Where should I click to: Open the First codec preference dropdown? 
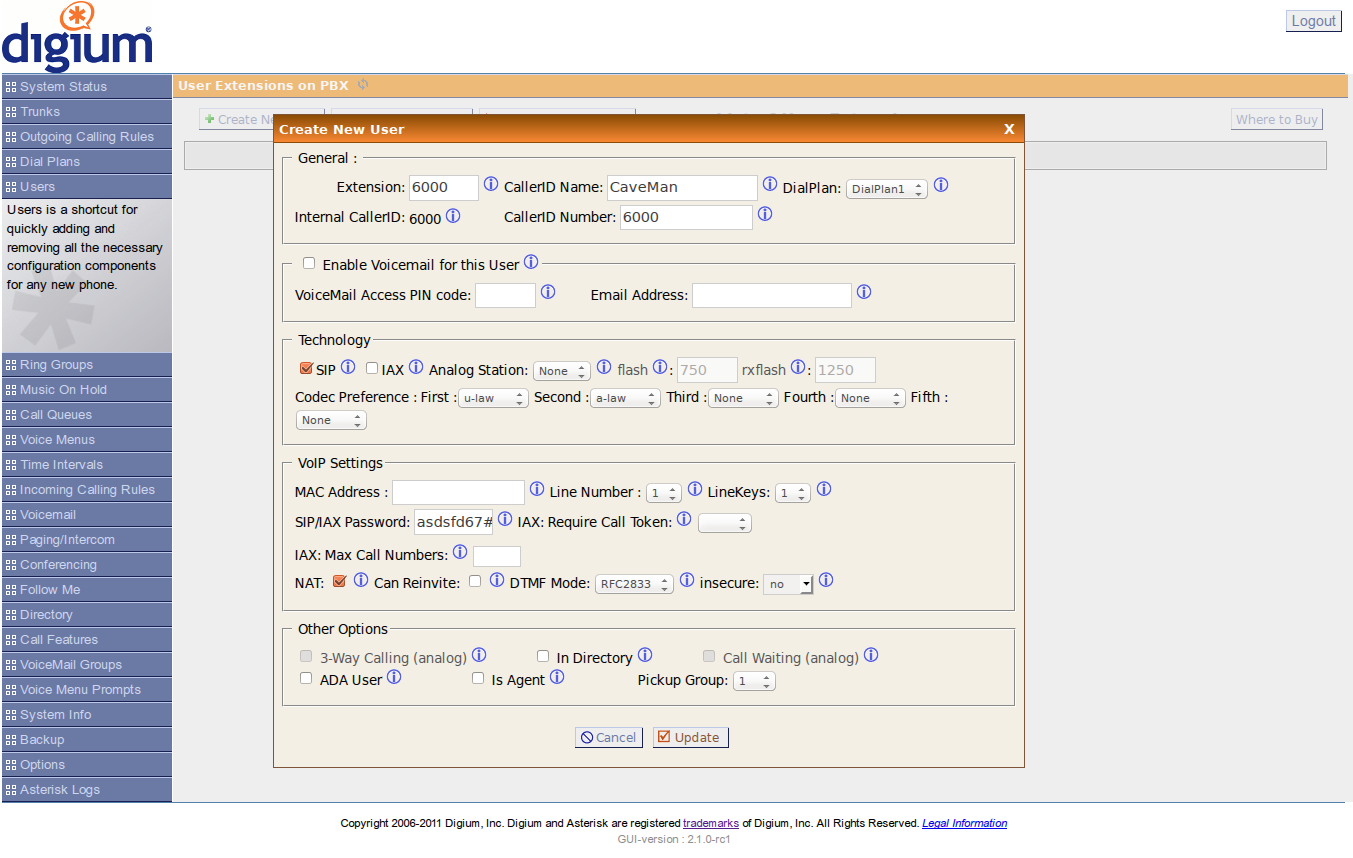tap(493, 398)
